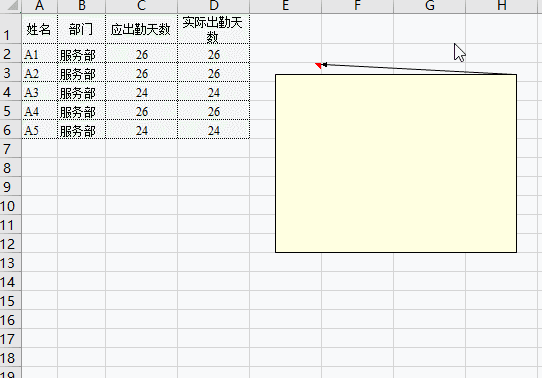Click 实际出勤天数 value 26 for A2
Screen dimensions: 542x378
[x=214, y=72]
